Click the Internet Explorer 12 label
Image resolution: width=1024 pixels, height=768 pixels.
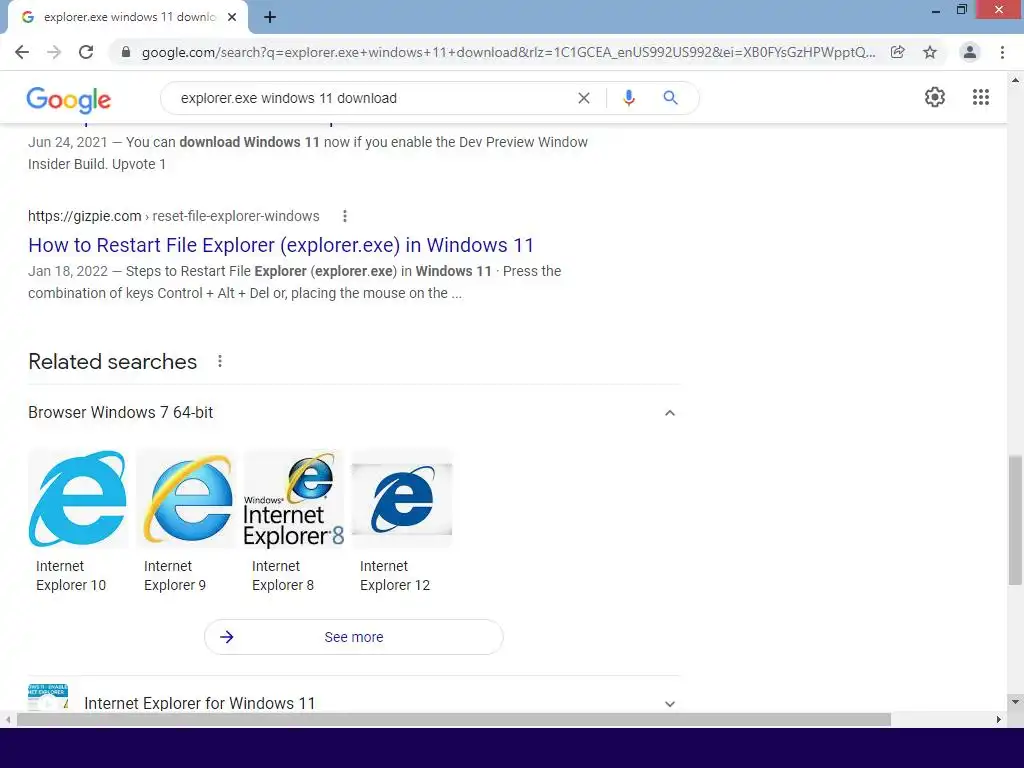click(x=395, y=575)
